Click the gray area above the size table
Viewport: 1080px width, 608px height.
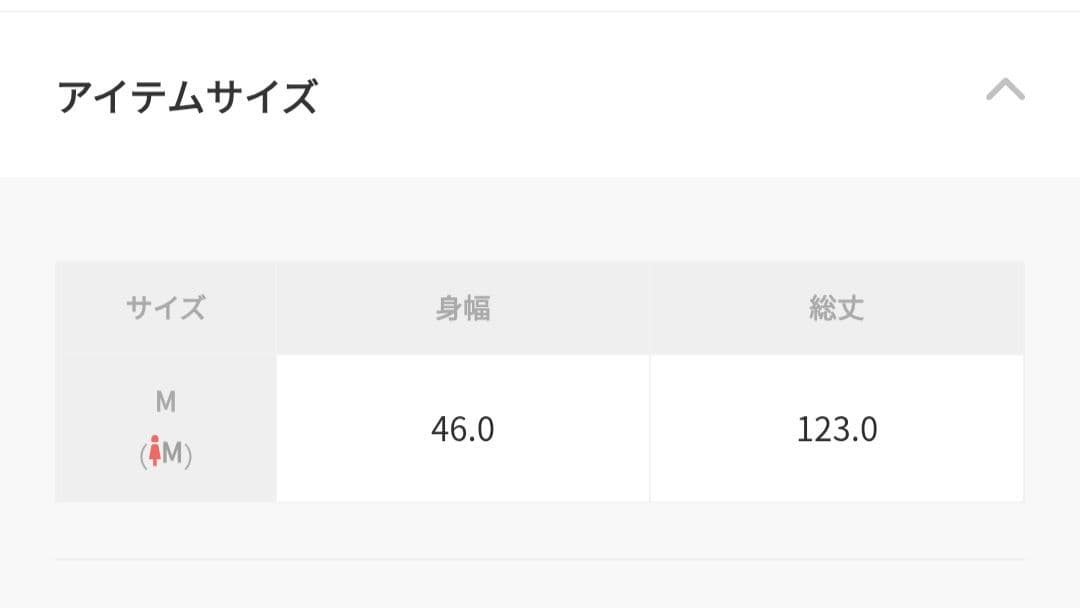point(540,219)
